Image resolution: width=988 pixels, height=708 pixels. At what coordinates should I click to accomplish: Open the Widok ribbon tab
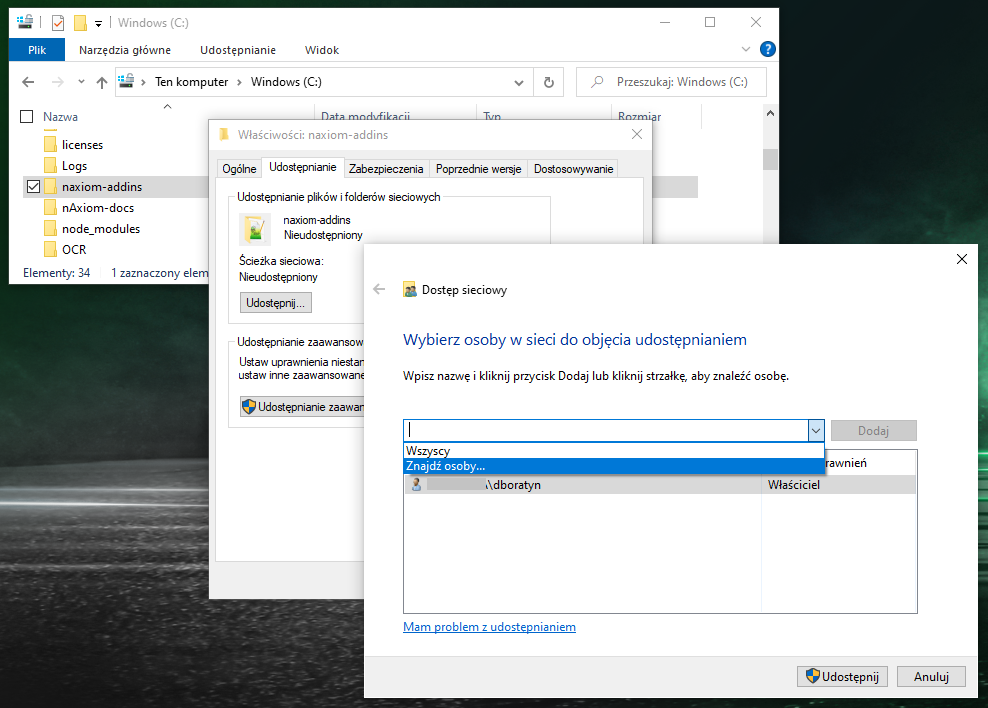[x=322, y=50]
